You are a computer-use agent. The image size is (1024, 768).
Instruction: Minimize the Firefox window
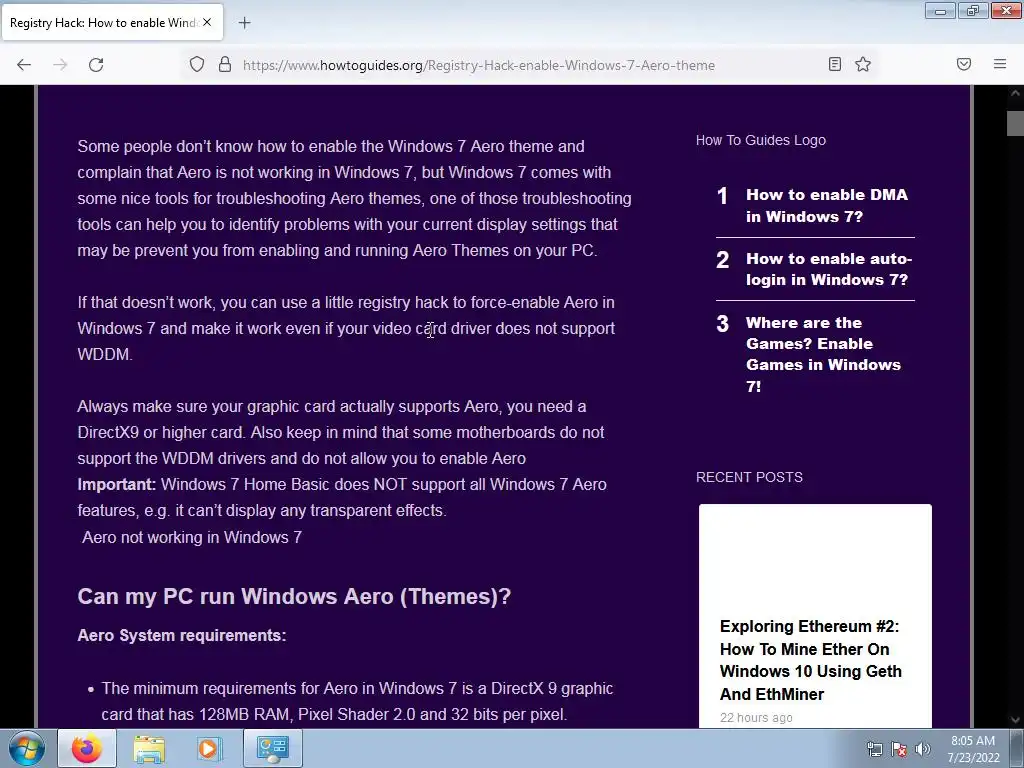[x=940, y=10]
